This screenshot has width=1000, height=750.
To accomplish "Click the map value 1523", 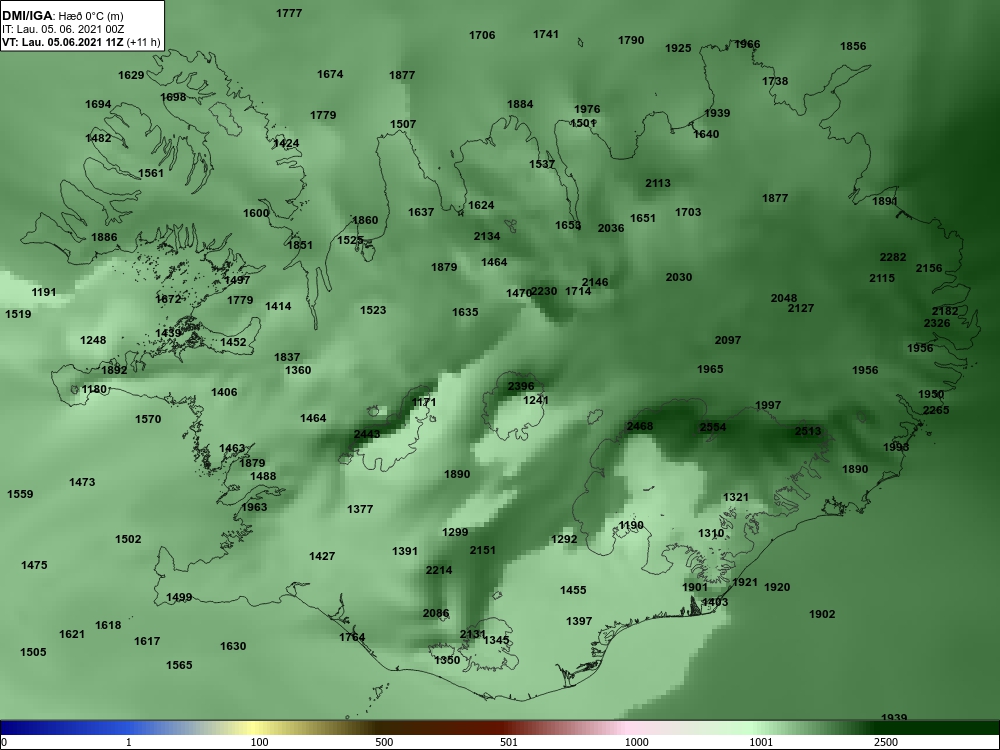I will [373, 310].
